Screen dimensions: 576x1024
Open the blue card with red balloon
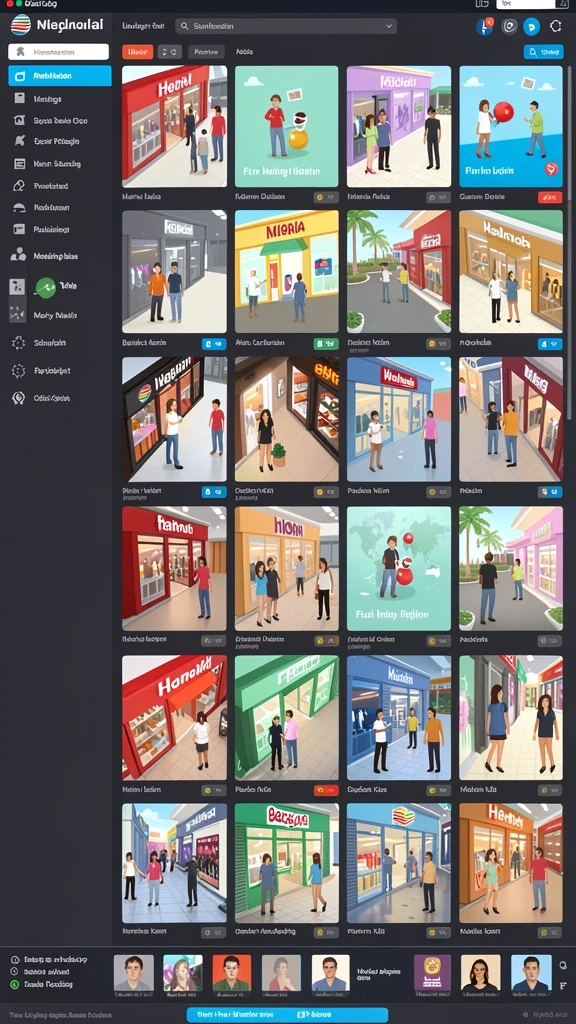click(x=511, y=127)
